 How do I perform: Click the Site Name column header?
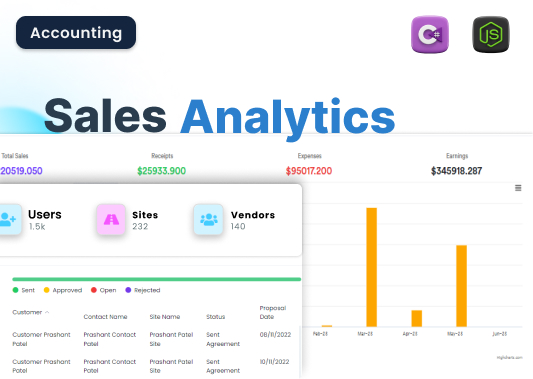point(165,316)
